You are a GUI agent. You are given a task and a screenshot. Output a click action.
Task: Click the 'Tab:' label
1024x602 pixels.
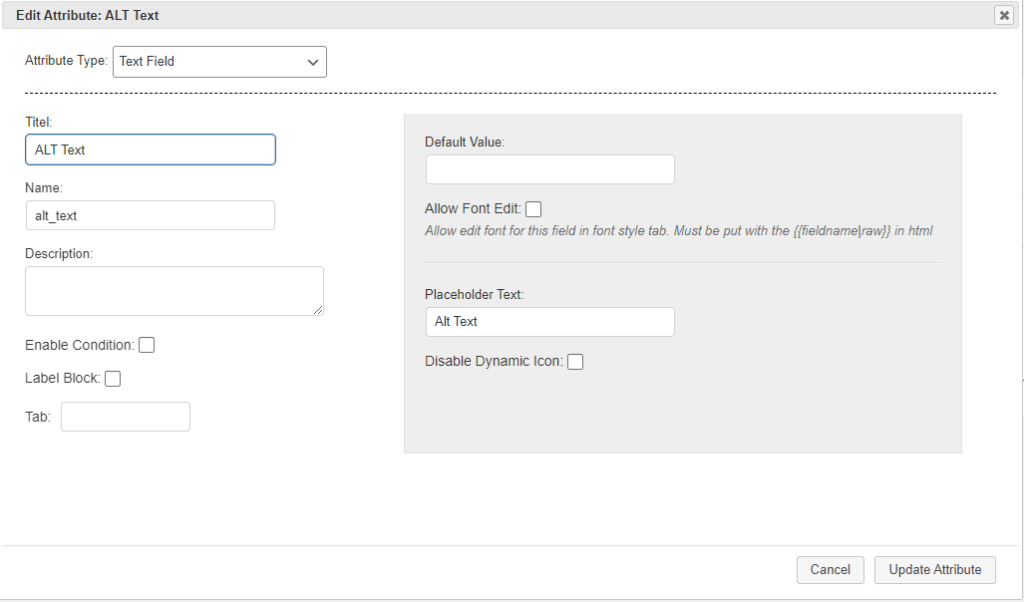coord(38,417)
